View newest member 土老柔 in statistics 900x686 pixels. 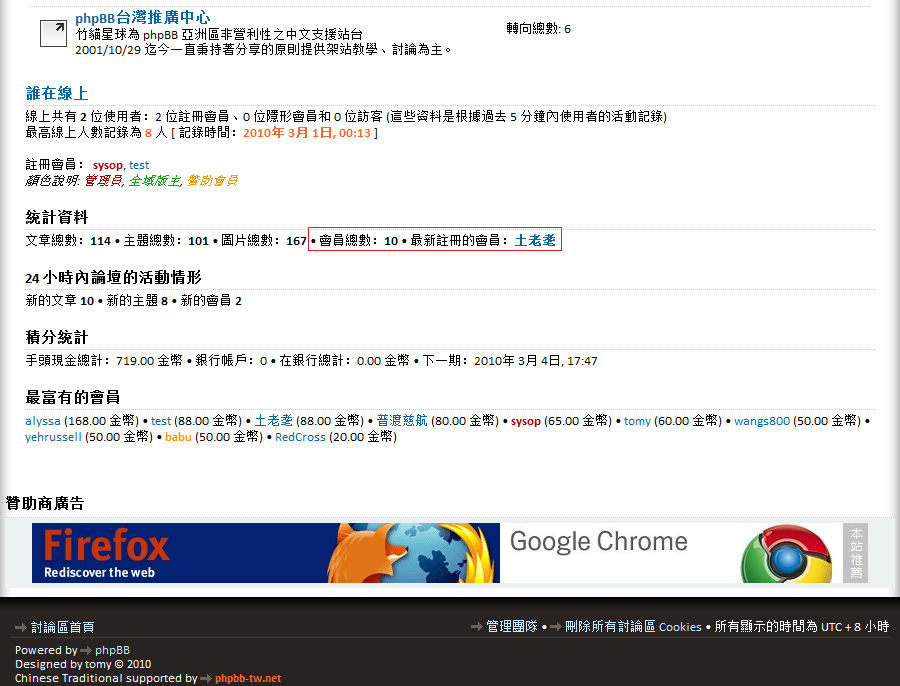click(x=535, y=241)
